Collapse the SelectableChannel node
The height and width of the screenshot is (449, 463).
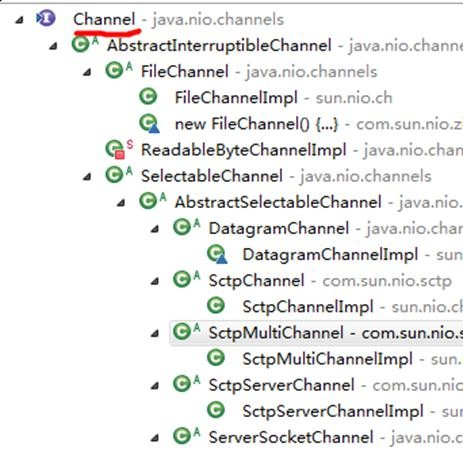tap(87, 177)
